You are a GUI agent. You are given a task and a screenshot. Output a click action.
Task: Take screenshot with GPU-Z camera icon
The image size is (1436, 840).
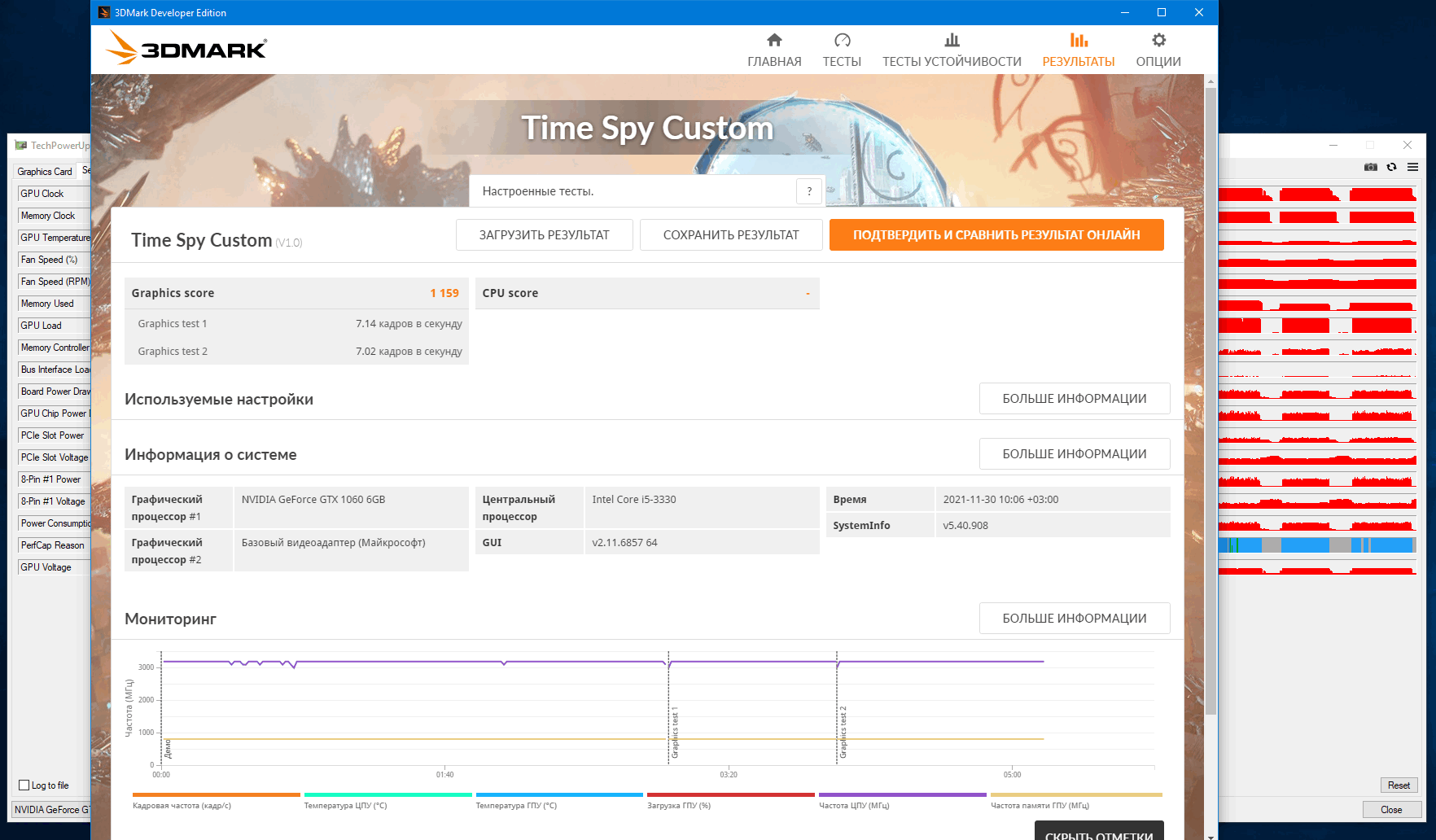[1371, 167]
